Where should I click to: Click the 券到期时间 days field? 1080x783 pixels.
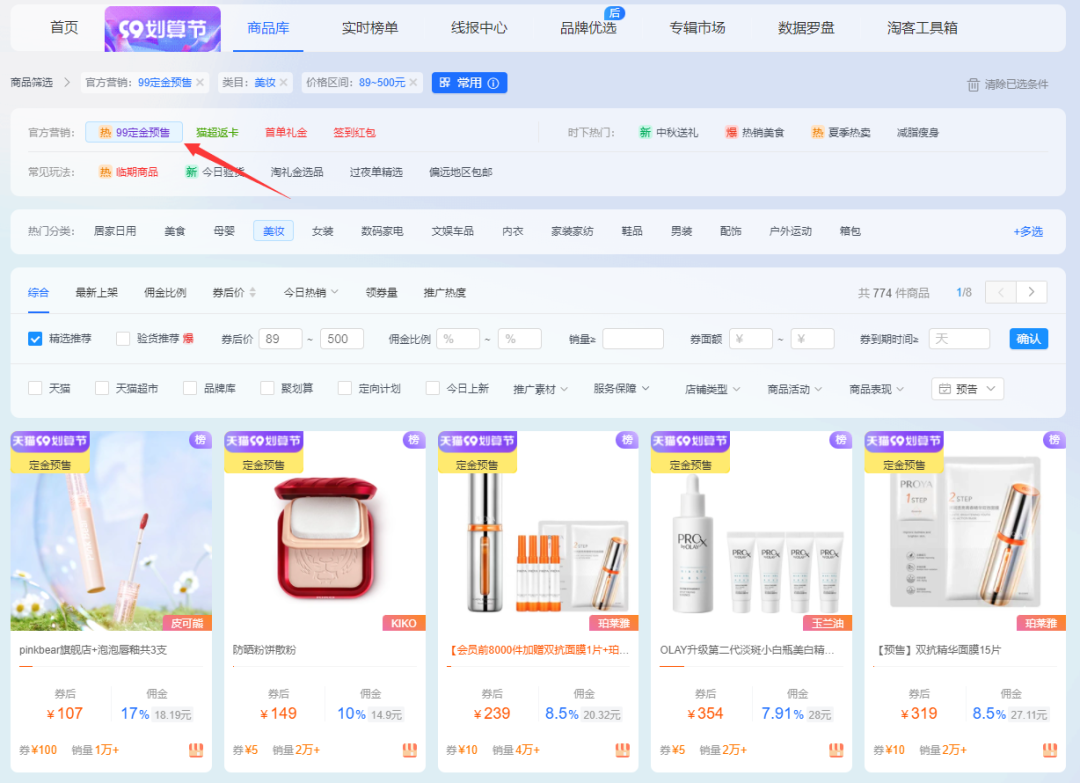click(959, 339)
